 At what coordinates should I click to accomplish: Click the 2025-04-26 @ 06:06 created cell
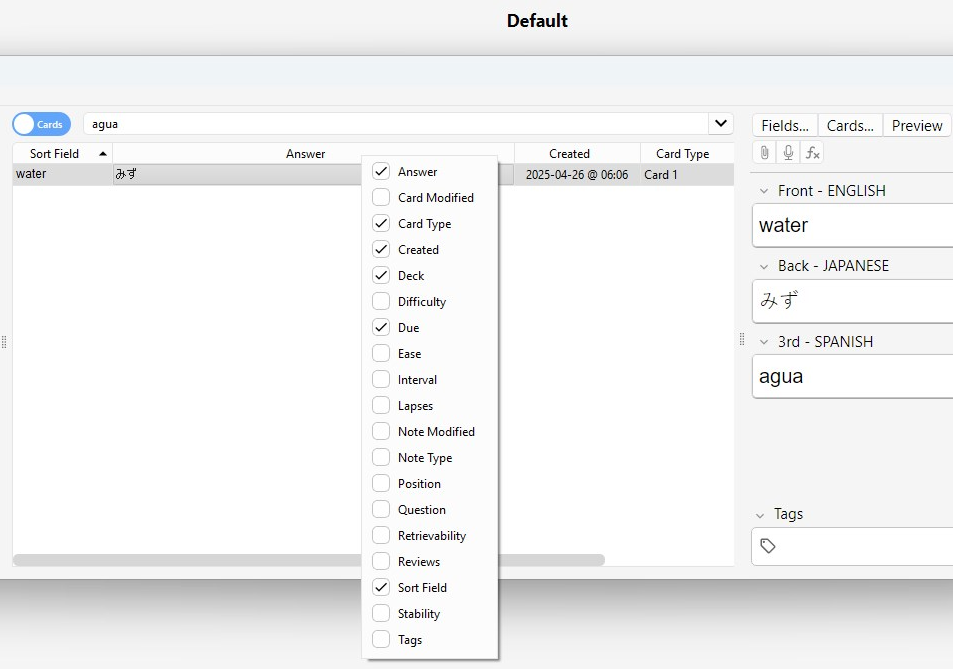tap(577, 174)
